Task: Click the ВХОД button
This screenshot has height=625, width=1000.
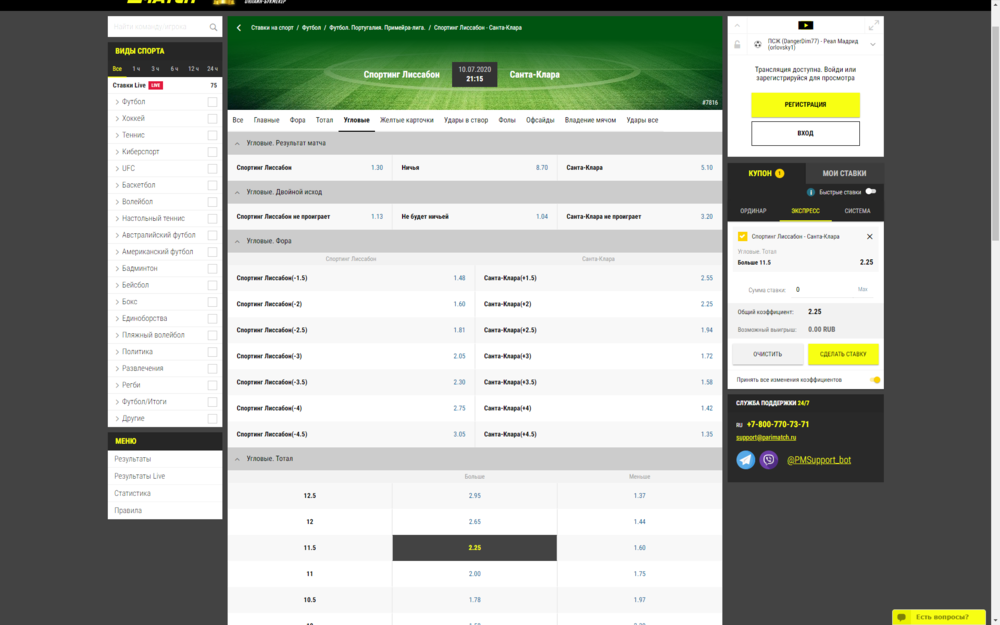Action: coord(805,133)
